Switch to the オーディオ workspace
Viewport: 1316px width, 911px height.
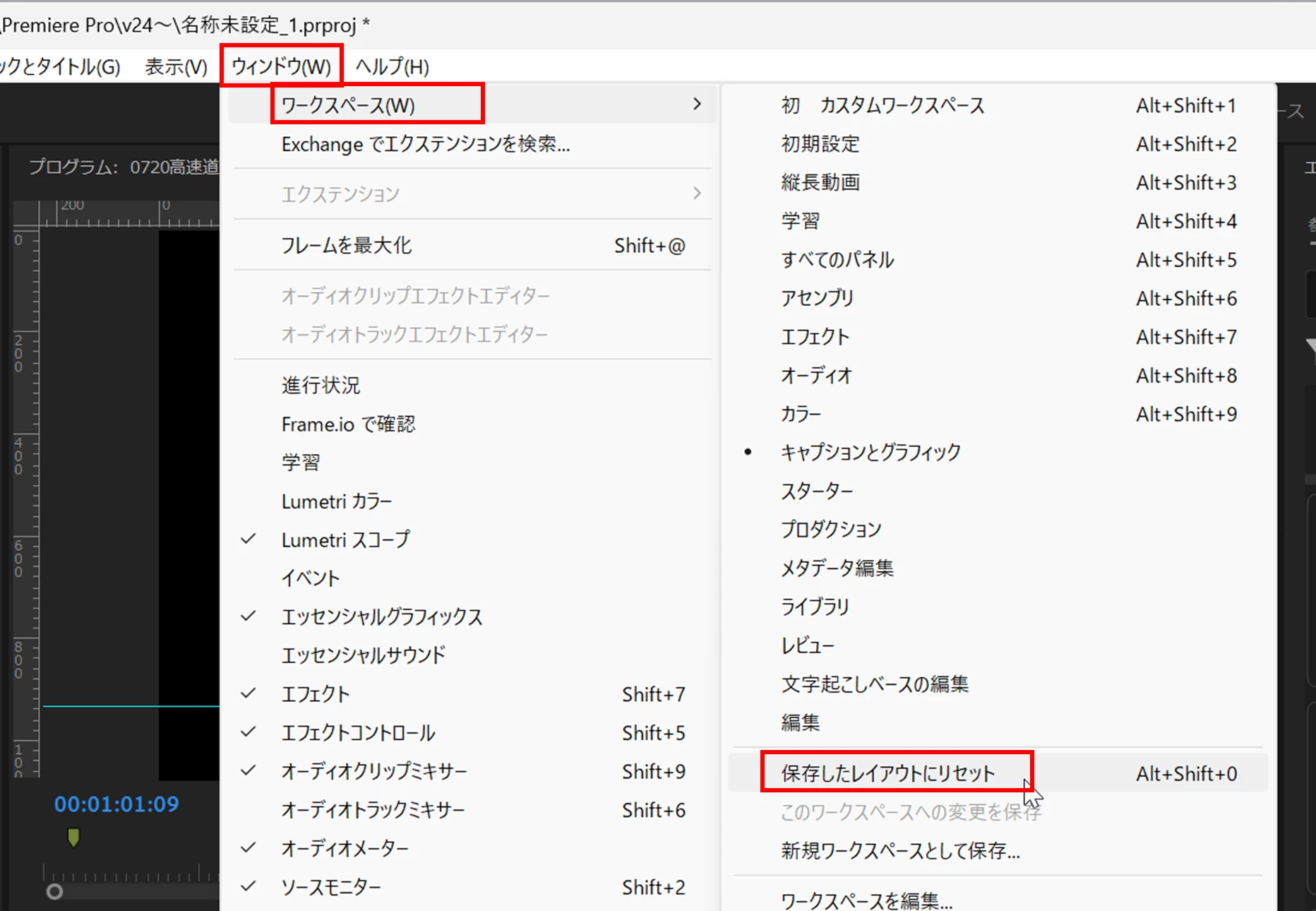click(998, 375)
